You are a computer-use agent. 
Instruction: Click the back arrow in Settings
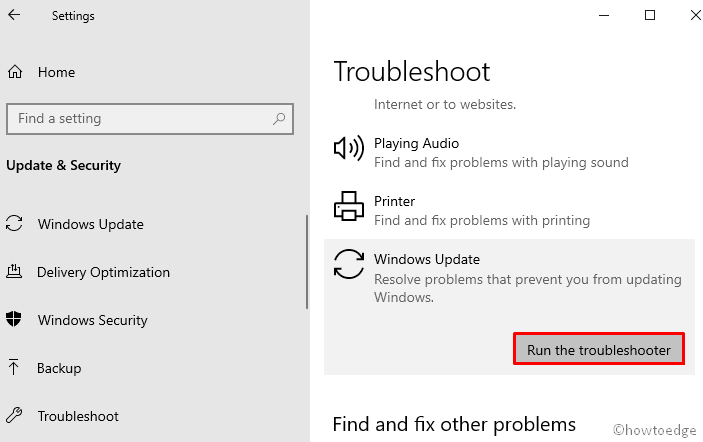tap(14, 16)
